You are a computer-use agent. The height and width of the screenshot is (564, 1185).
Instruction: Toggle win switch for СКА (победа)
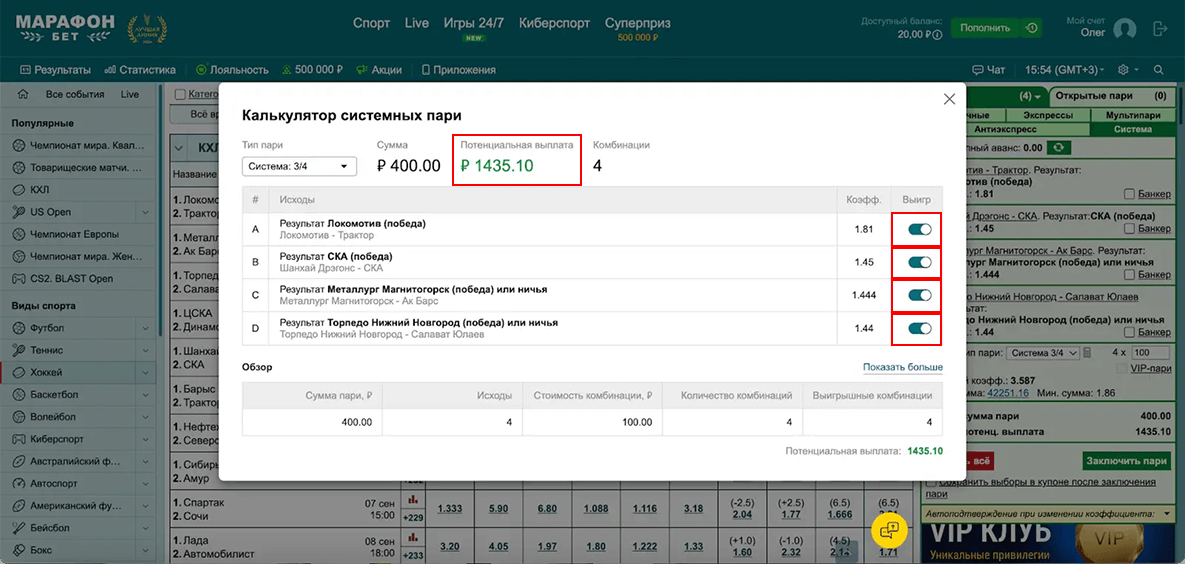920,262
